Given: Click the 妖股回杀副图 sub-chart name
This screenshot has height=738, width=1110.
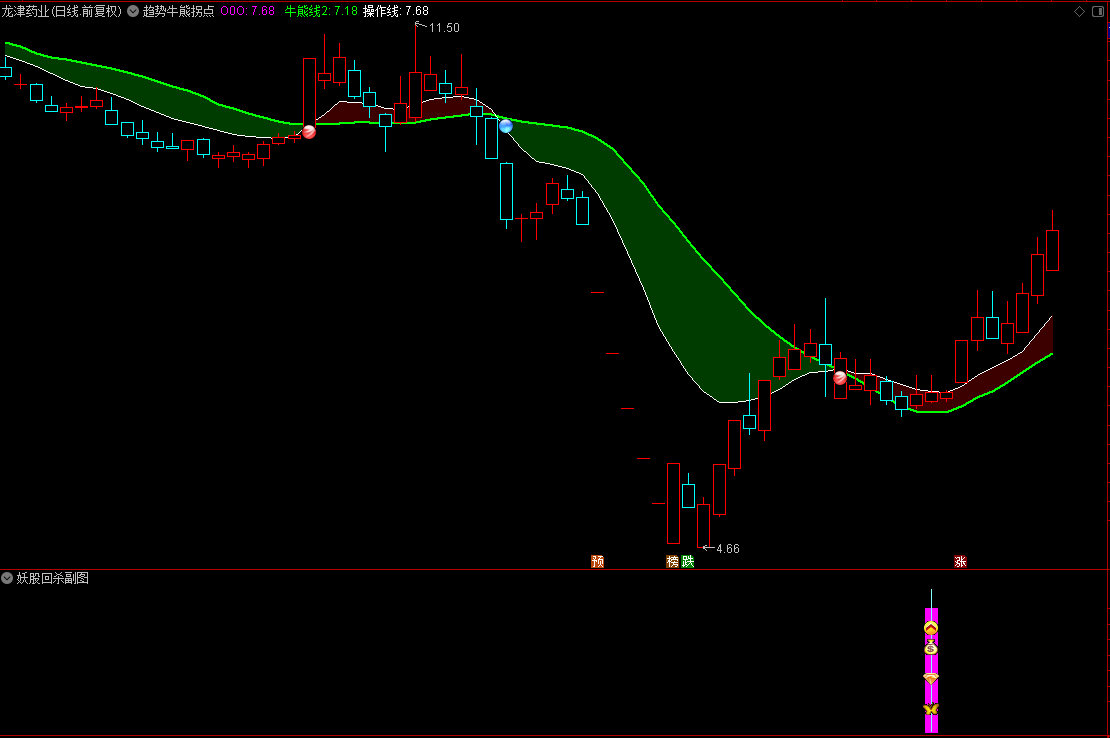Looking at the screenshot, I should 52,578.
